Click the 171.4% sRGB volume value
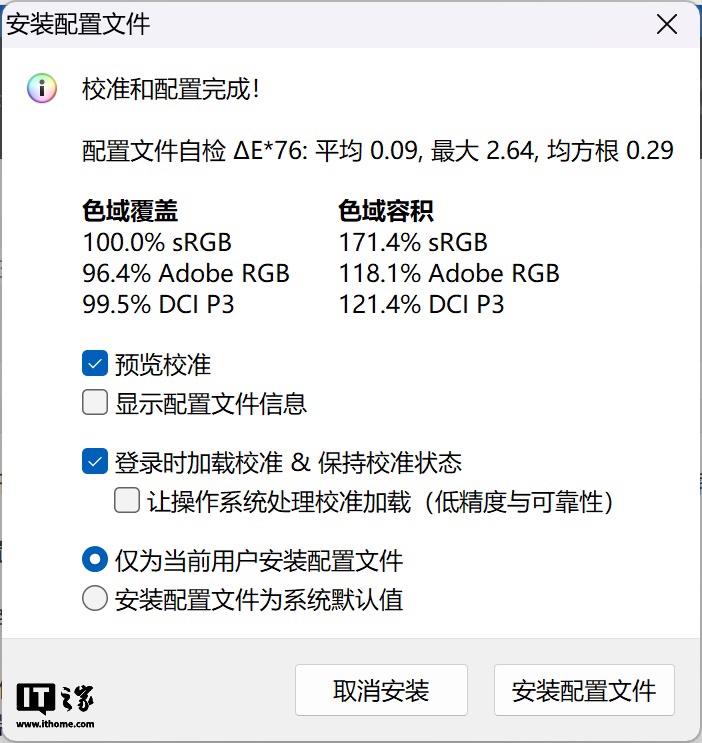Viewport: 702px width, 743px height. (x=413, y=242)
